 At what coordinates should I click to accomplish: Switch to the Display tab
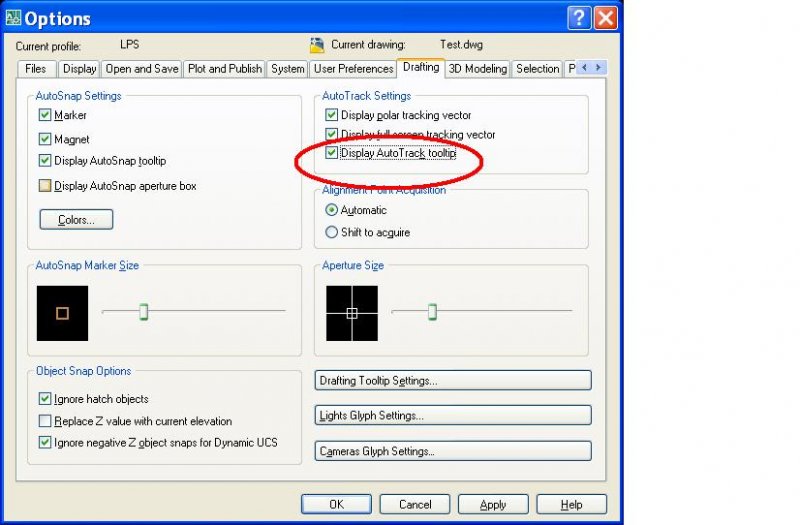point(79,68)
